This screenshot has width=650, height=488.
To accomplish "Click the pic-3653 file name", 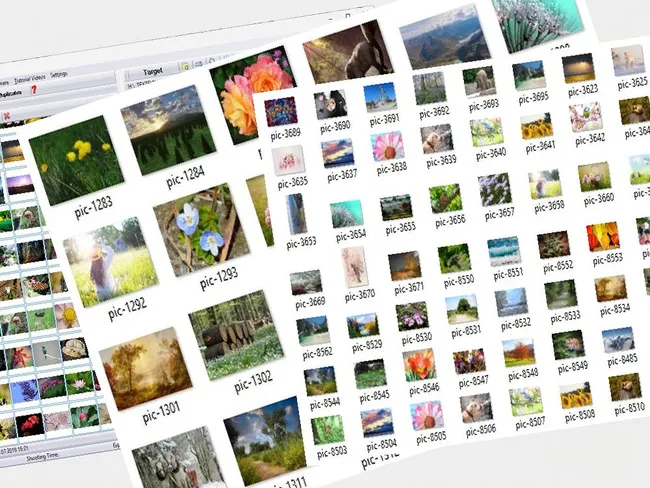I will (301, 243).
